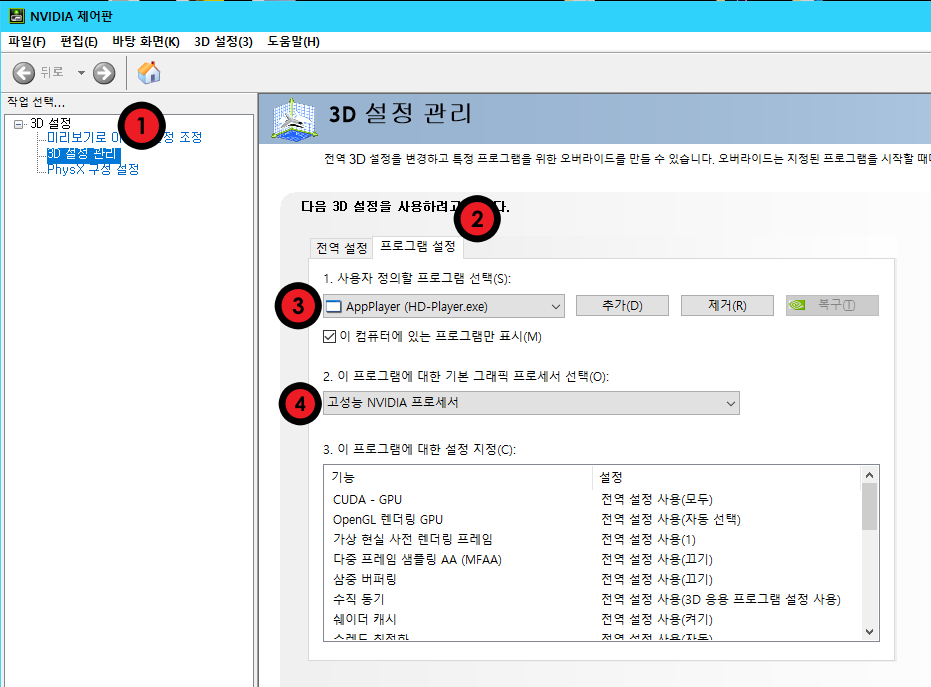Image resolution: width=931 pixels, height=687 pixels.
Task: Open the 3D 설정(3) menu
Action: pos(223,42)
